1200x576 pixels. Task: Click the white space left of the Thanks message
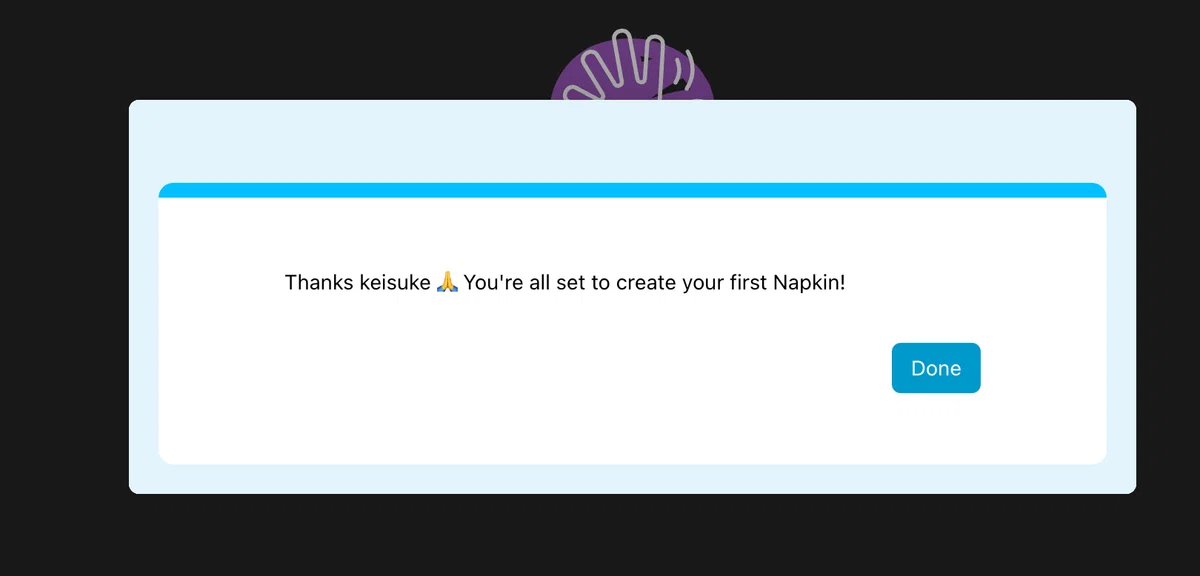222,282
